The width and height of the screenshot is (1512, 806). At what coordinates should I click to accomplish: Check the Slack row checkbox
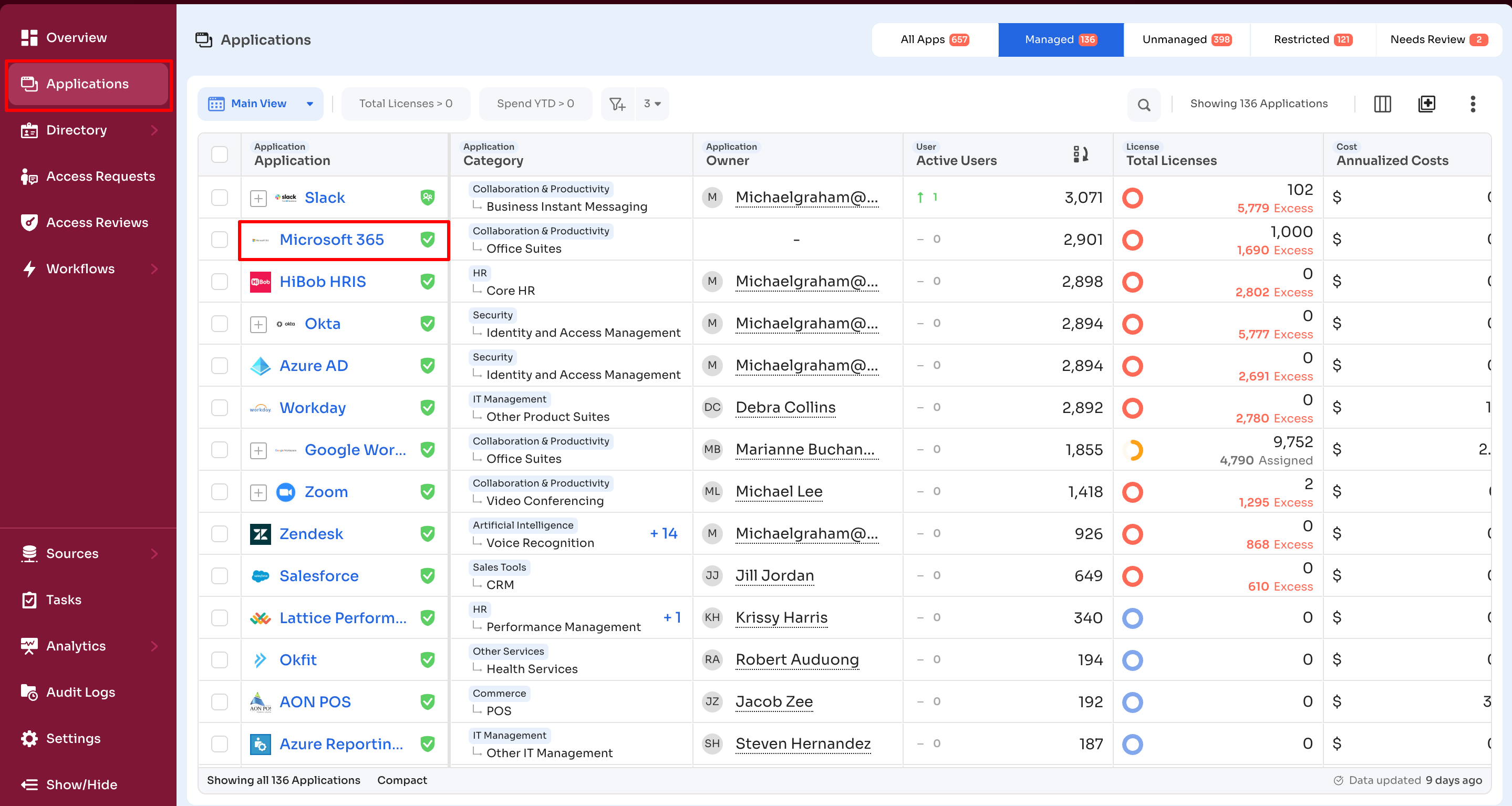(220, 198)
